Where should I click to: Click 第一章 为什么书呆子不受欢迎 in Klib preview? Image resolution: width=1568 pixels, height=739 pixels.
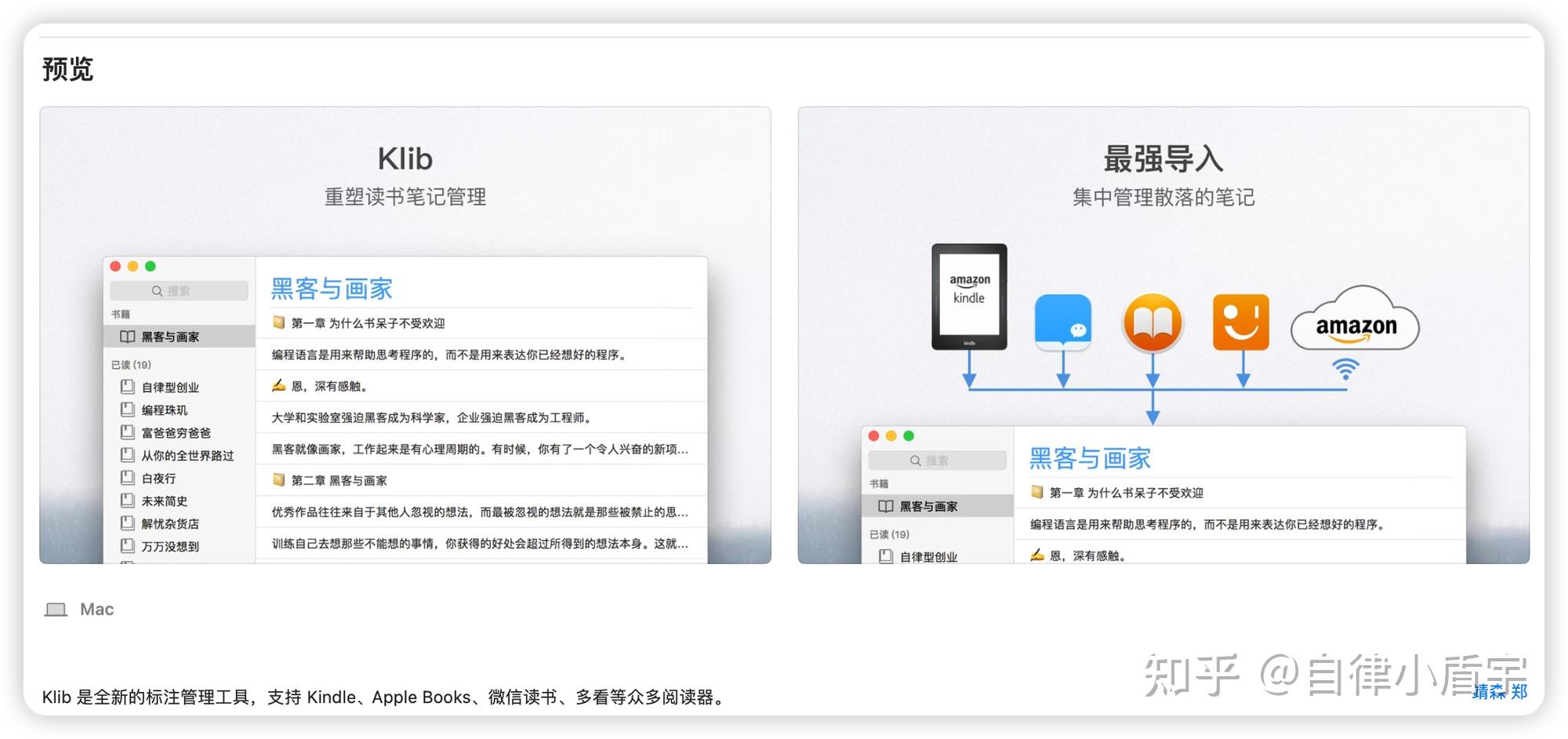tap(368, 323)
